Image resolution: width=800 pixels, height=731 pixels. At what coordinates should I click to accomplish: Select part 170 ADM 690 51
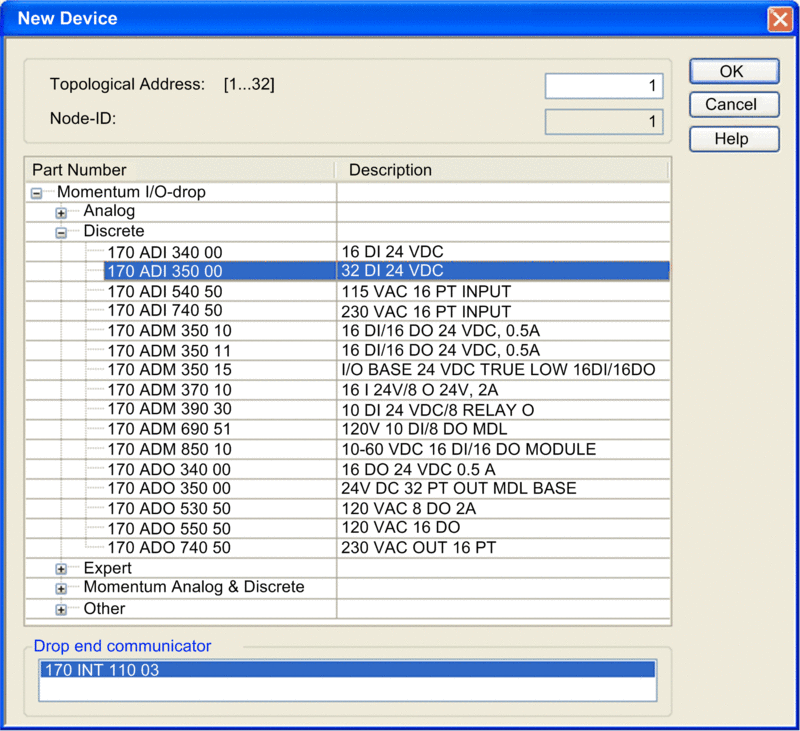coord(169,429)
